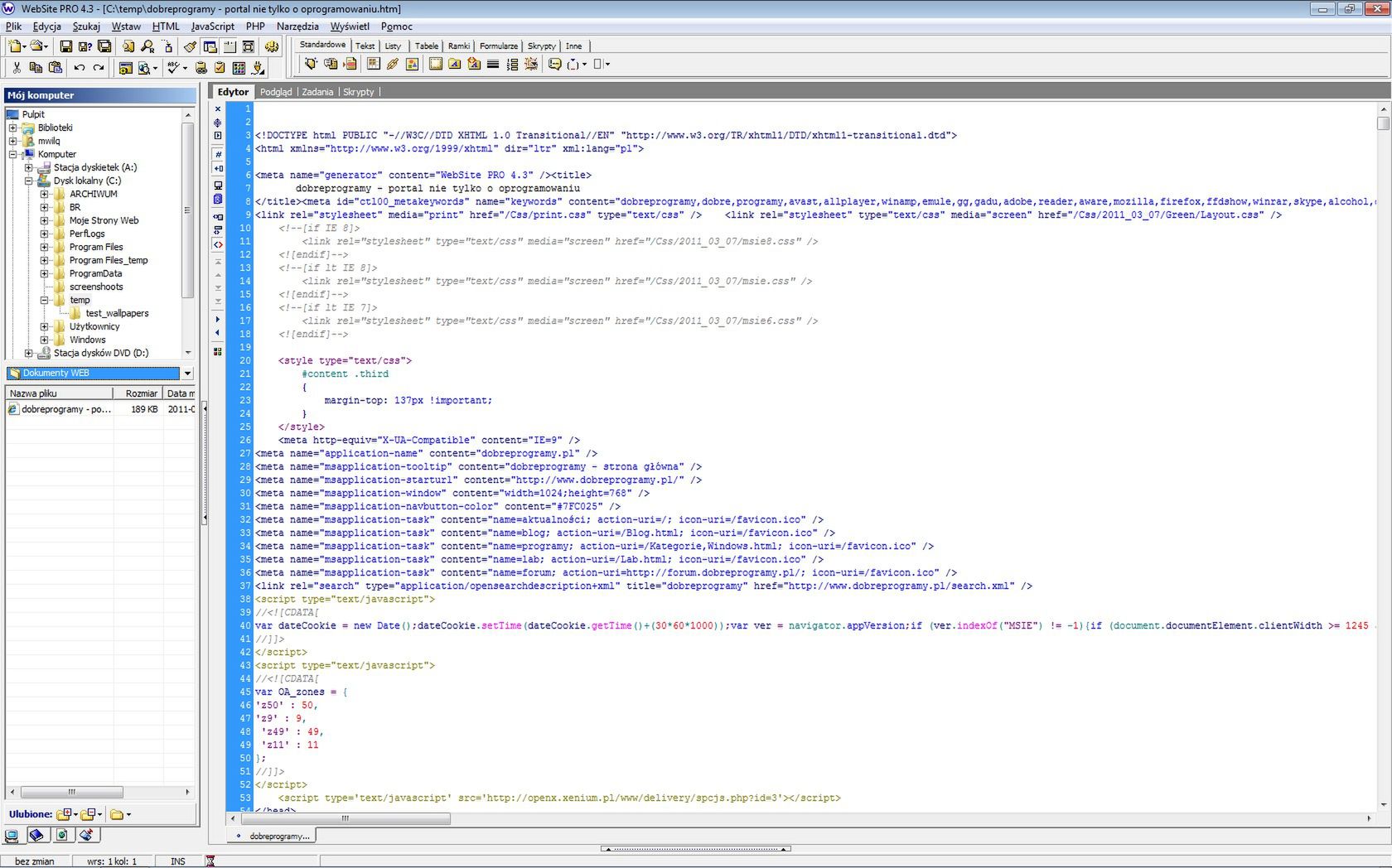Click the fullscreen icon in top toolbar
1392x868 pixels.
pos(249,46)
